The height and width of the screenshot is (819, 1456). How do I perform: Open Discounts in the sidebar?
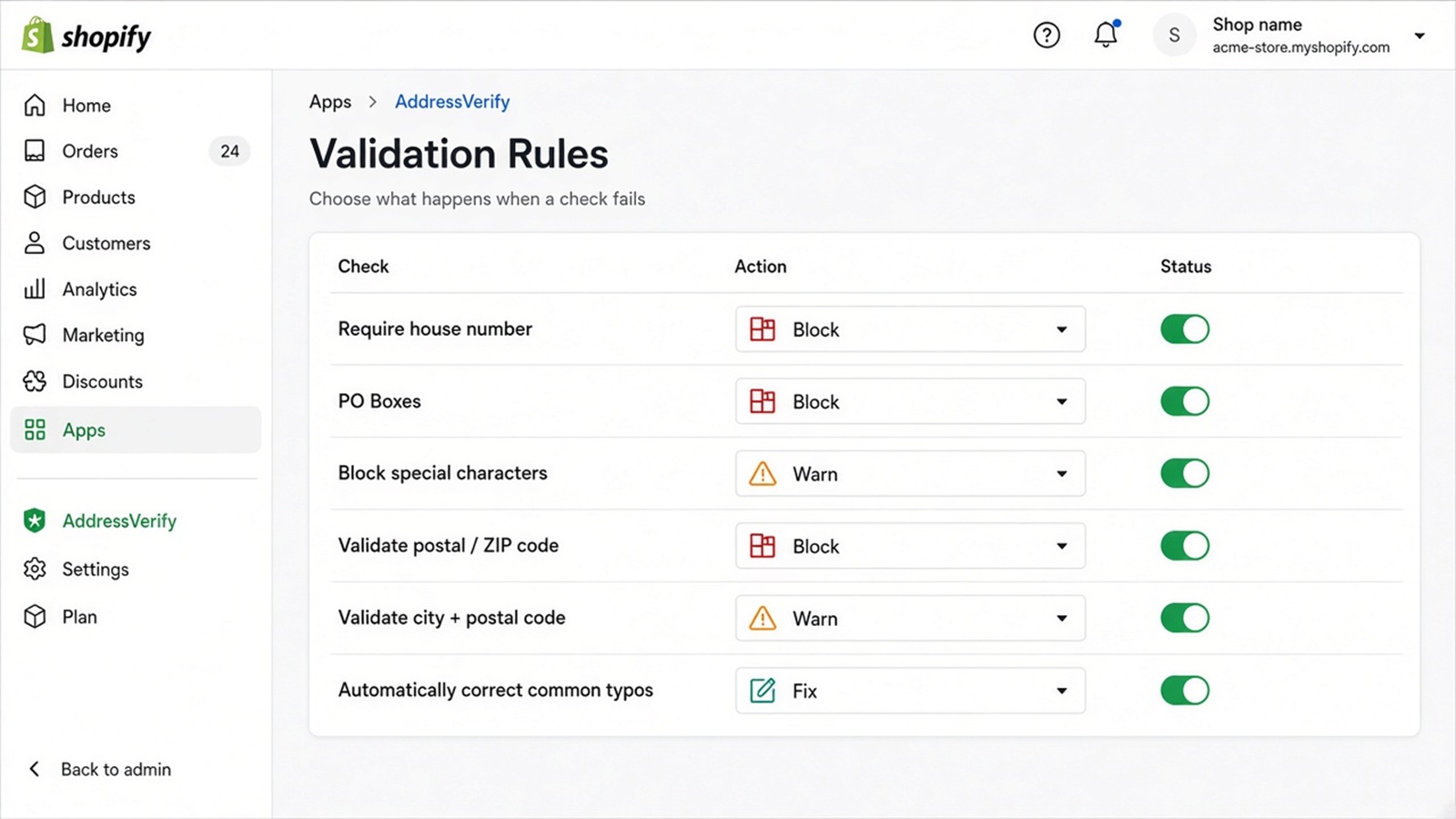(136, 381)
